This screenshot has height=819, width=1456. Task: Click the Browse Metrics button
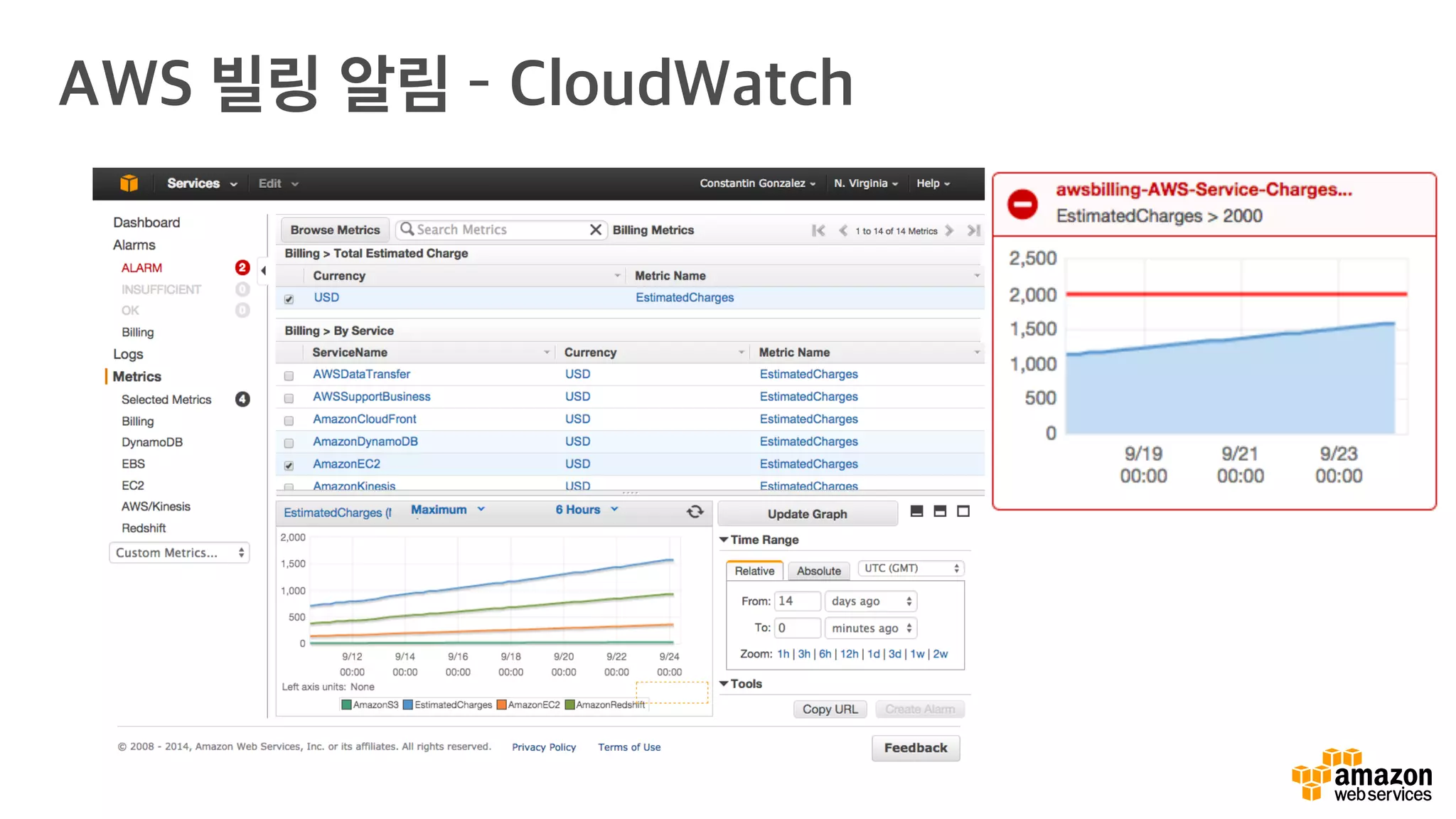(x=335, y=230)
